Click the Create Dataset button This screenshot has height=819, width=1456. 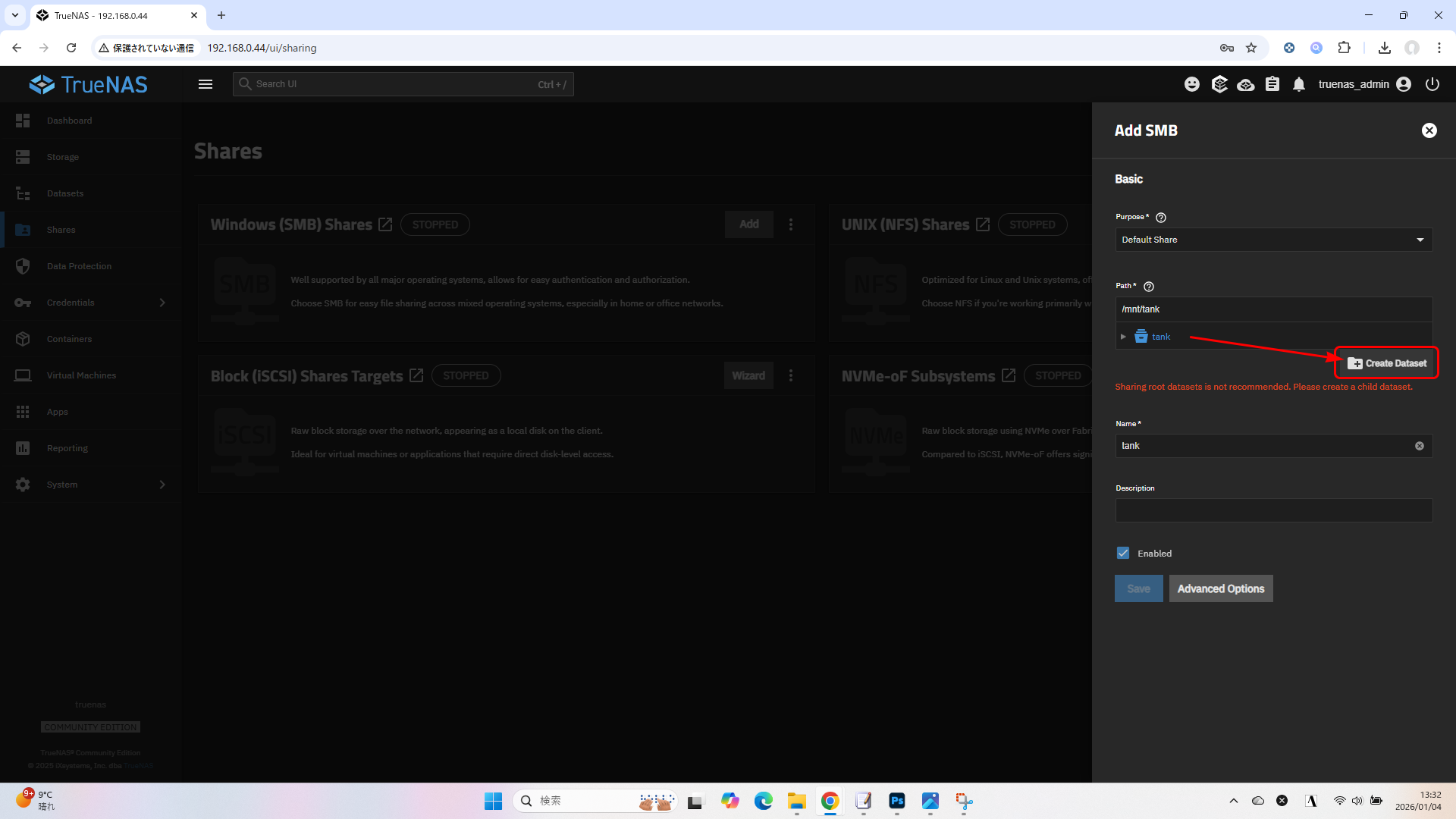(1387, 363)
